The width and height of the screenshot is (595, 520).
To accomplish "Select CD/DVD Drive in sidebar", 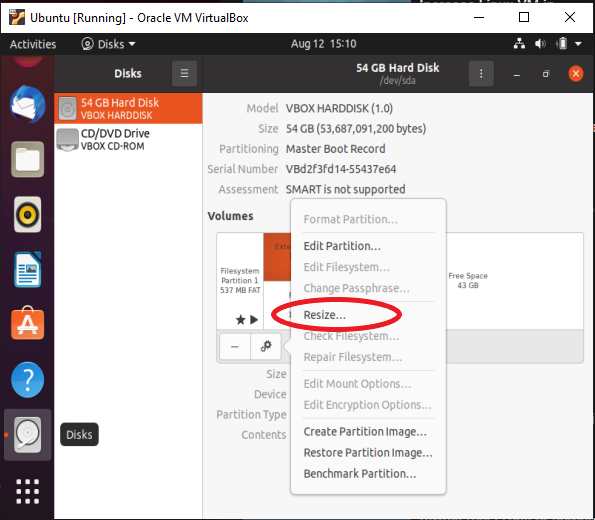I will coord(128,139).
